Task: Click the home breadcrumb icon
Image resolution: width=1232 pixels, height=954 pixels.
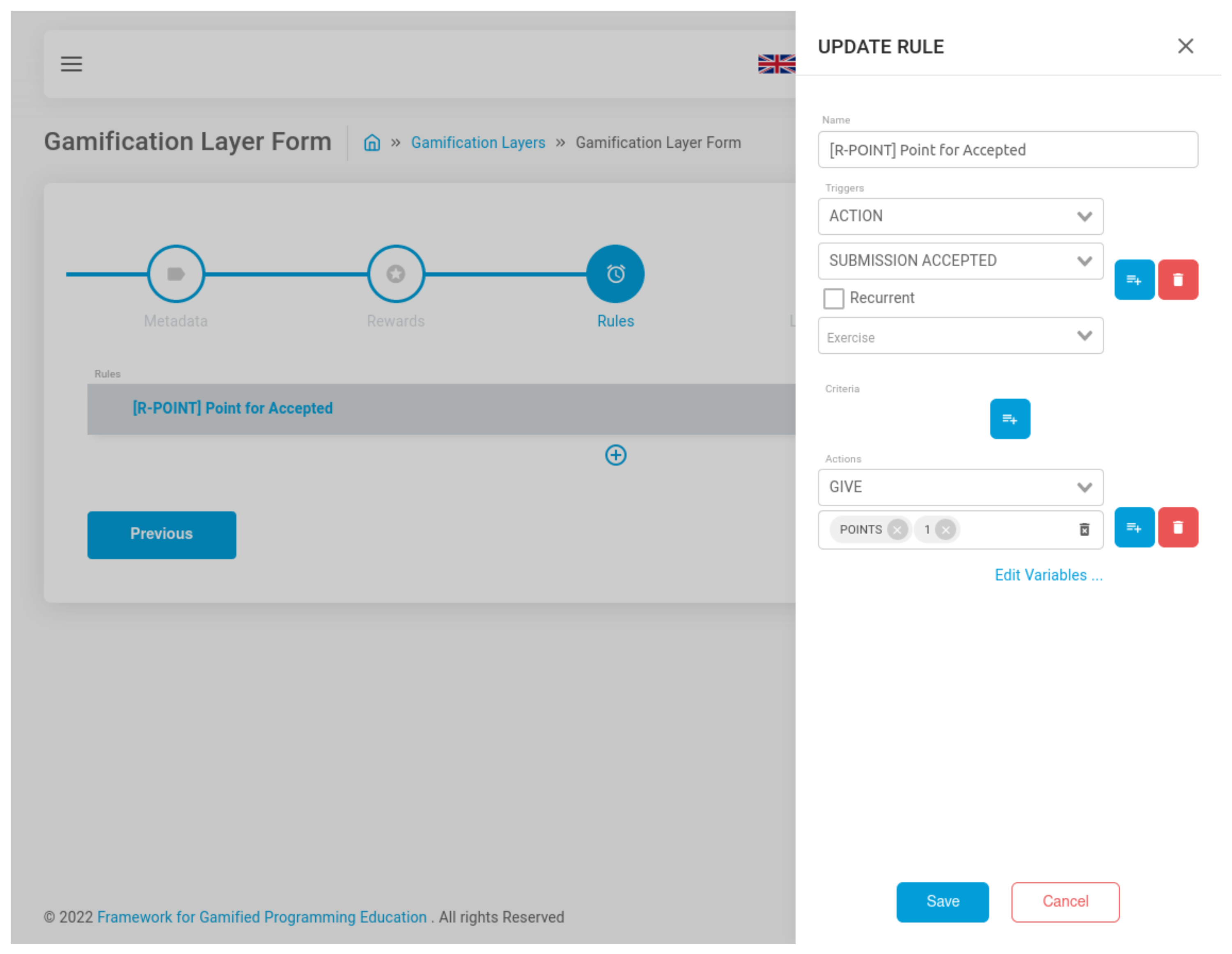Action: pyautogui.click(x=372, y=143)
